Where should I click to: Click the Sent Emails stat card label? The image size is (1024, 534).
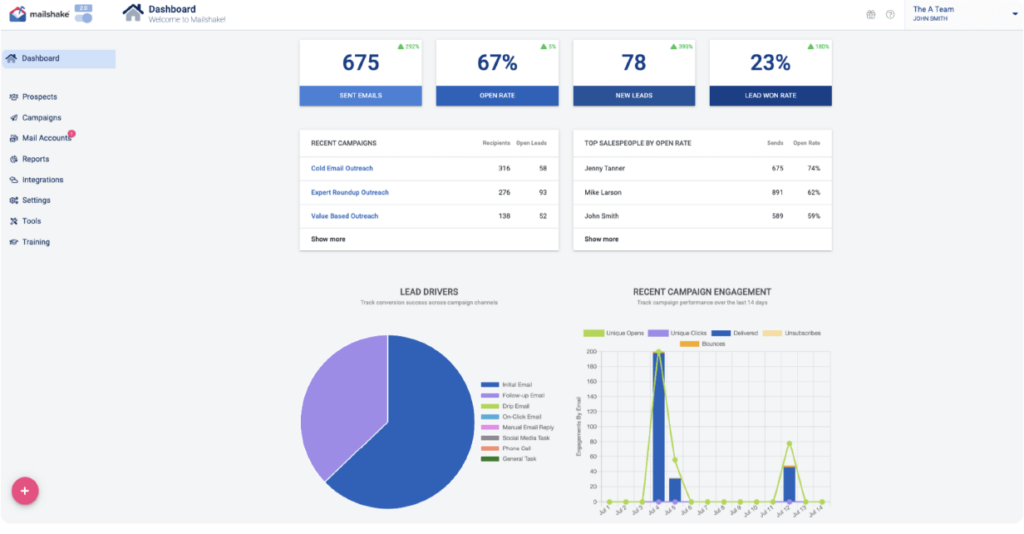tap(360, 95)
